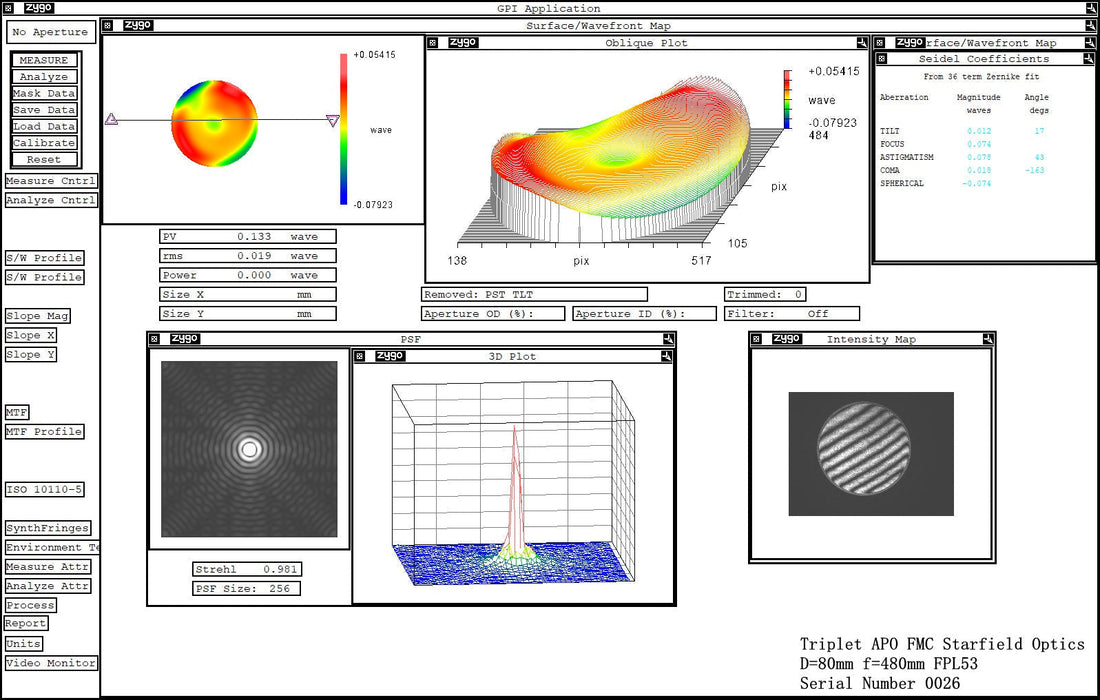1100x700 pixels.
Task: Select the left triangle profile marker
Action: click(111, 119)
